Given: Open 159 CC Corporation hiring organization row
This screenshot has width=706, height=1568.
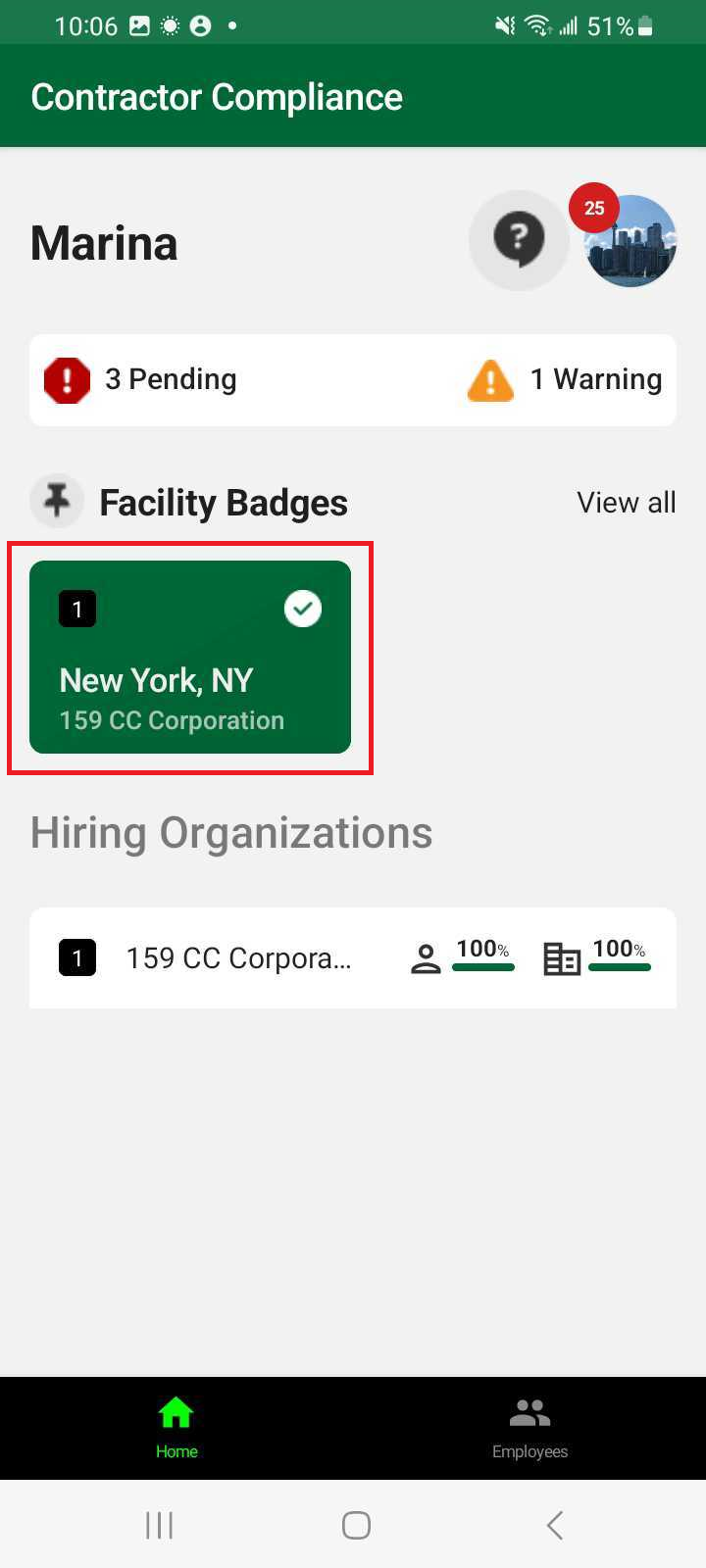Looking at the screenshot, I should 238,958.
